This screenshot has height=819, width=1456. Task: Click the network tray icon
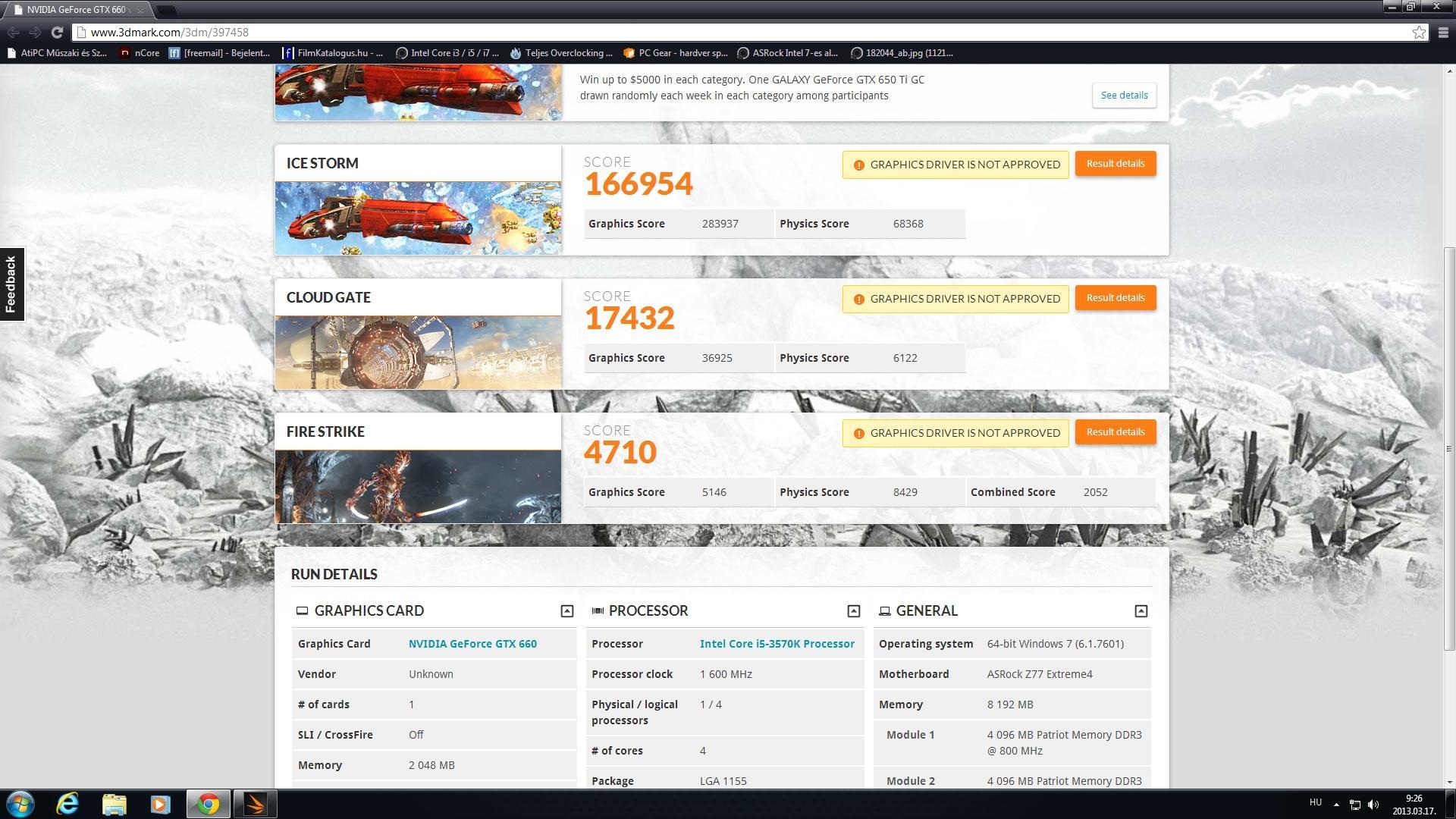(x=1354, y=805)
